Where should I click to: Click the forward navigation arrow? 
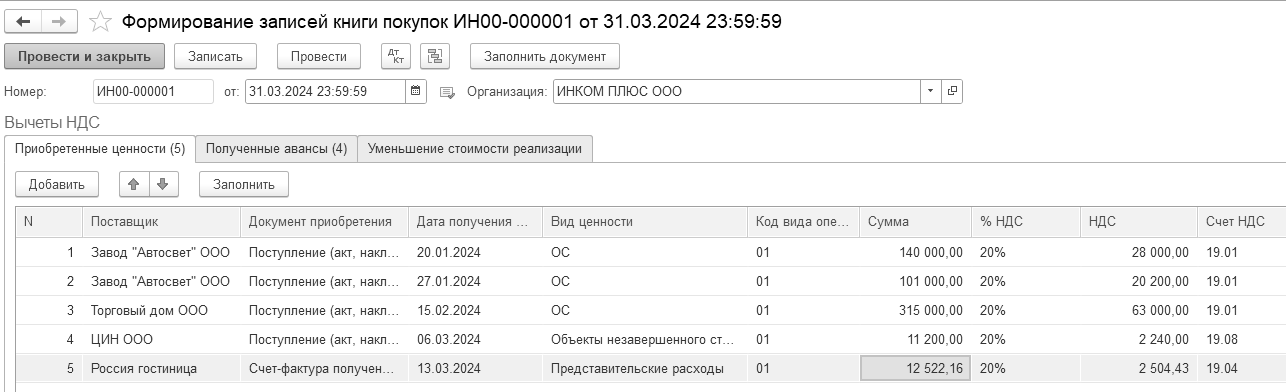(59, 21)
